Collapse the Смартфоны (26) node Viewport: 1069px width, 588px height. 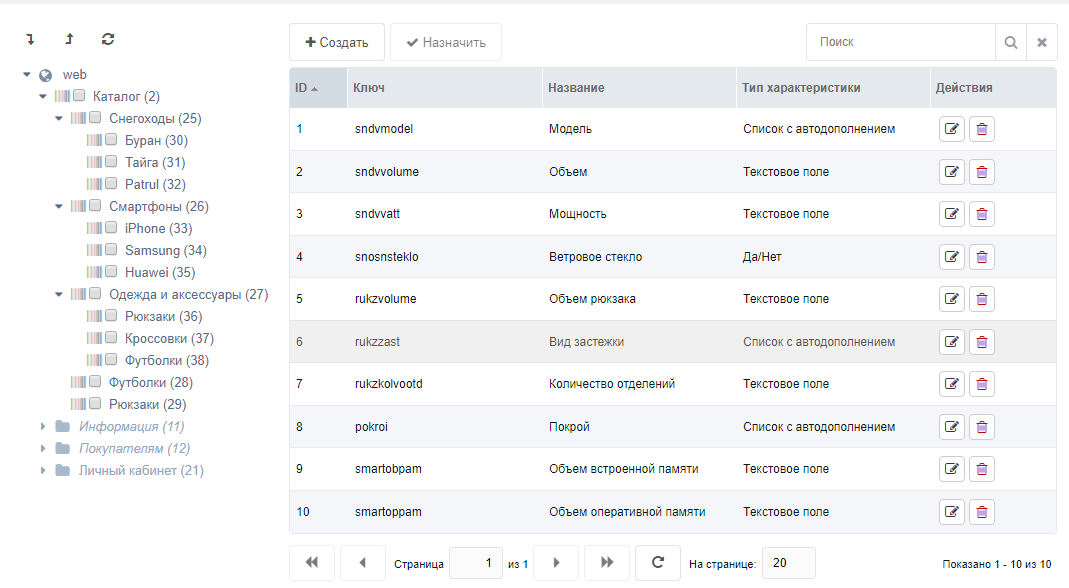(x=59, y=206)
